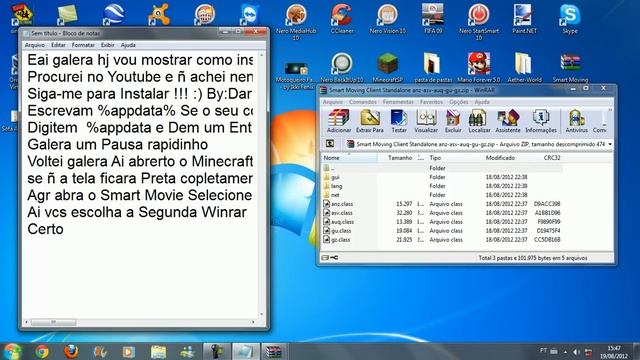
Task: Click the Informações icon in WinRAR
Action: click(x=541, y=121)
